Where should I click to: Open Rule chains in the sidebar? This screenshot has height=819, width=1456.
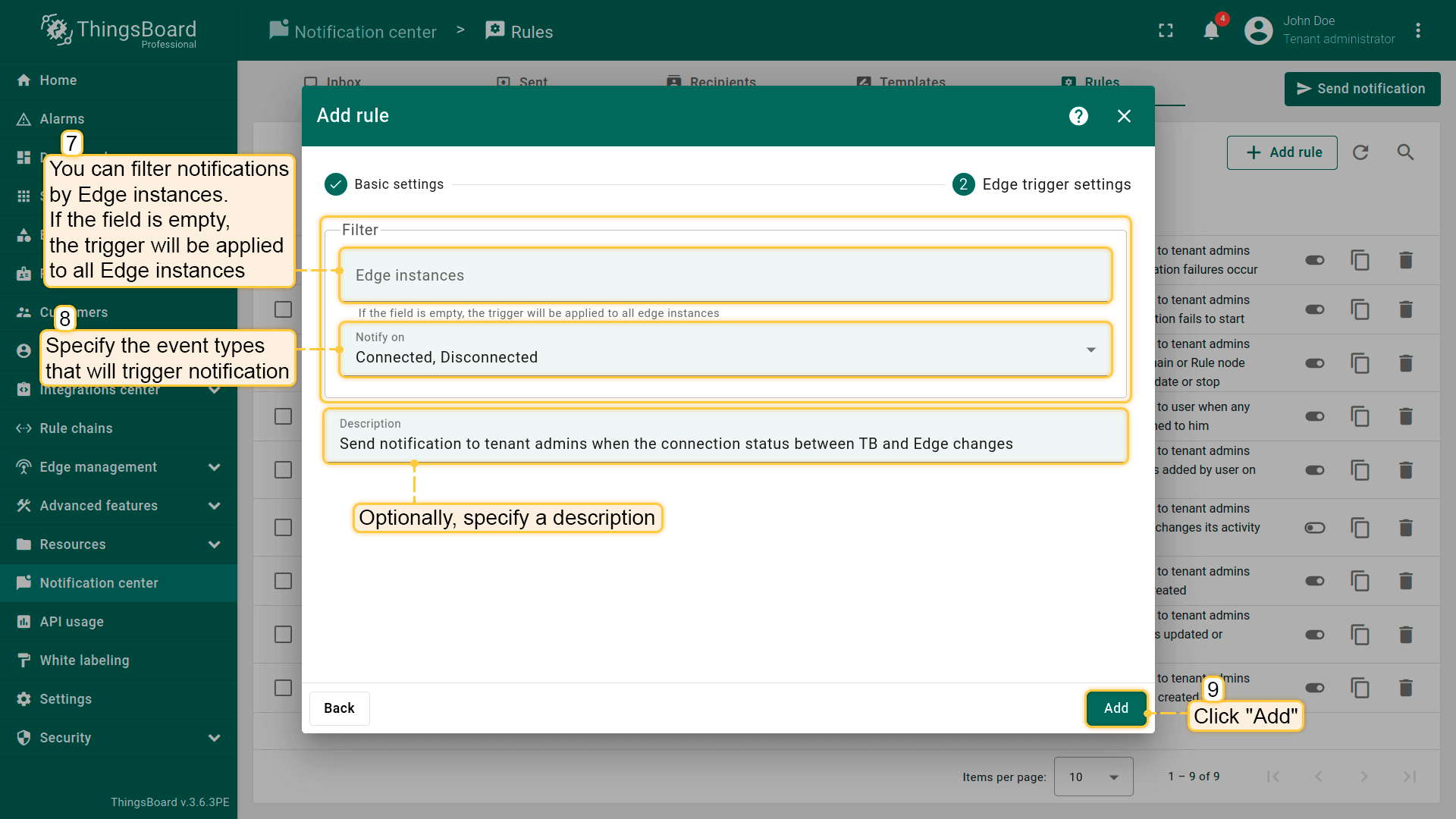(x=76, y=428)
